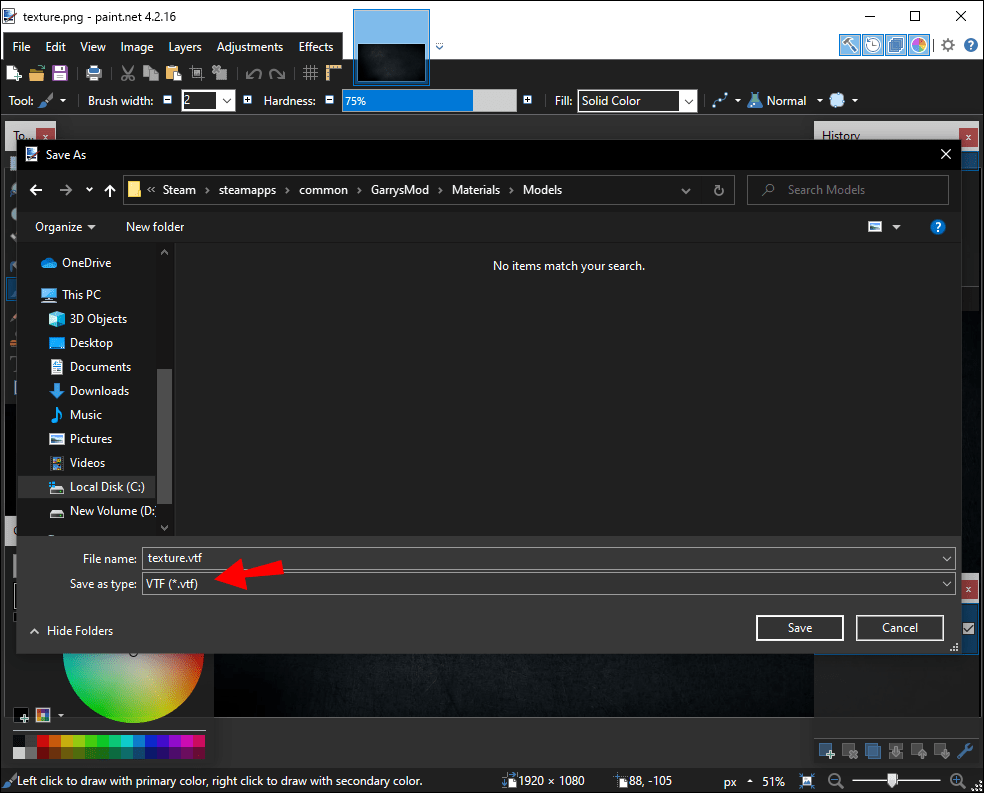Click the Hardness slider bar

(429, 101)
